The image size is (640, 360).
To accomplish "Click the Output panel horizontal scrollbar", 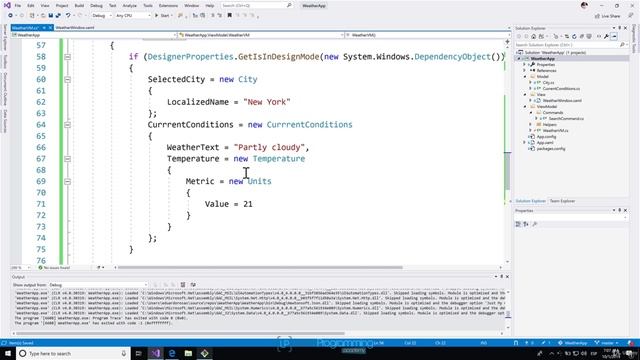I will [x=180, y=333].
